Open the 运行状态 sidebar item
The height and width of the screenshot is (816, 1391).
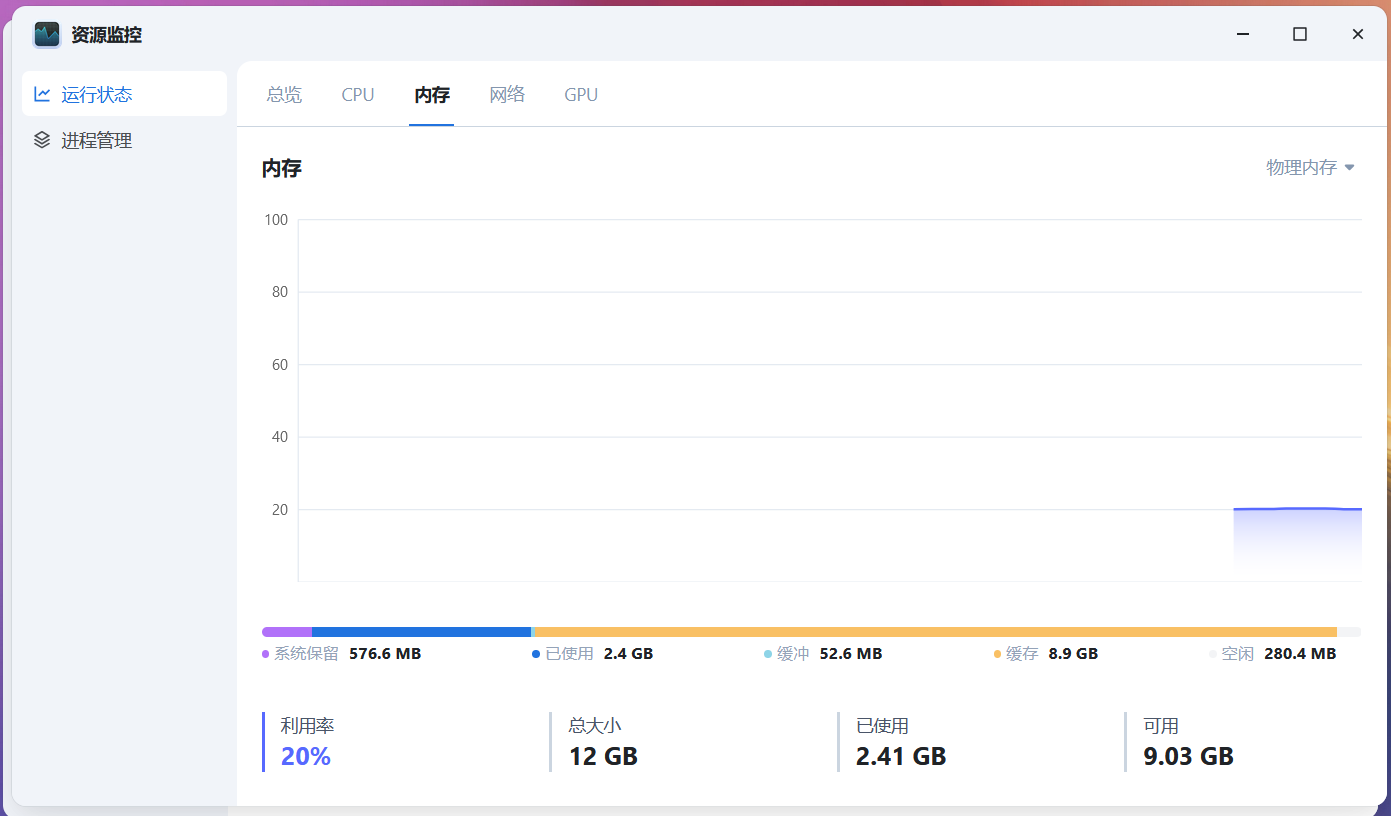click(125, 94)
